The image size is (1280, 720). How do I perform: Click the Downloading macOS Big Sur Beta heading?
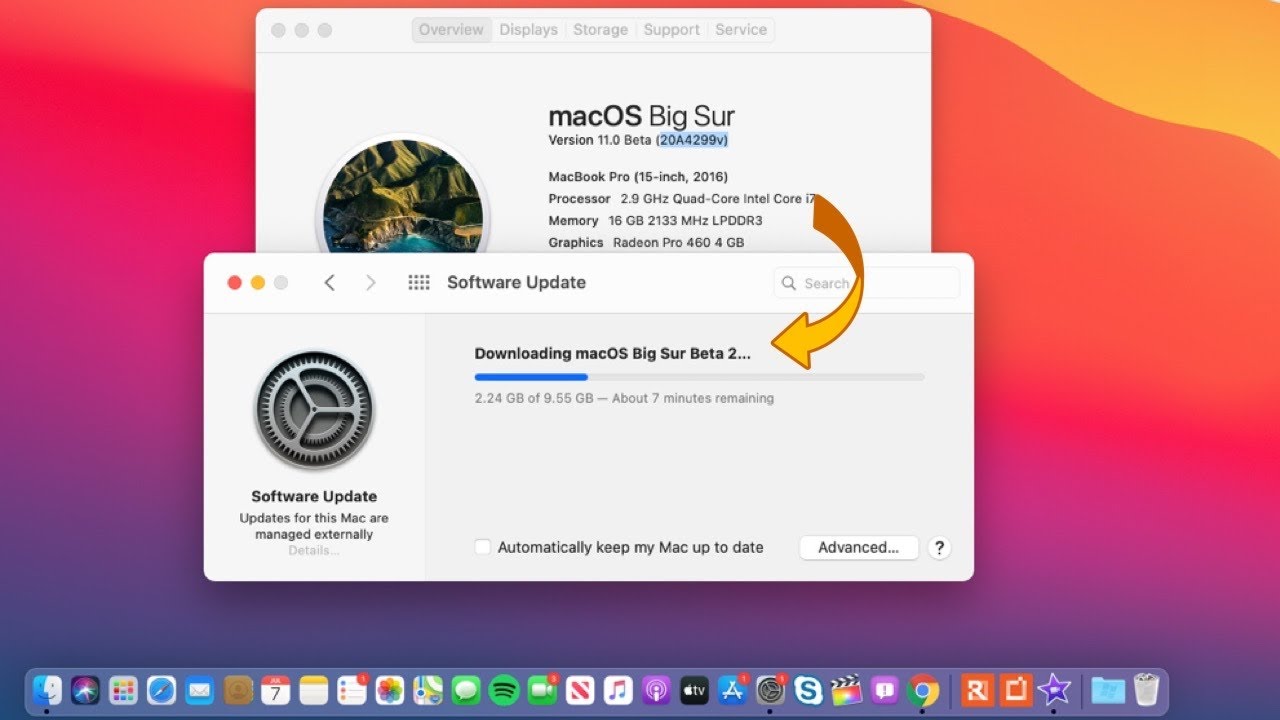[x=612, y=353]
